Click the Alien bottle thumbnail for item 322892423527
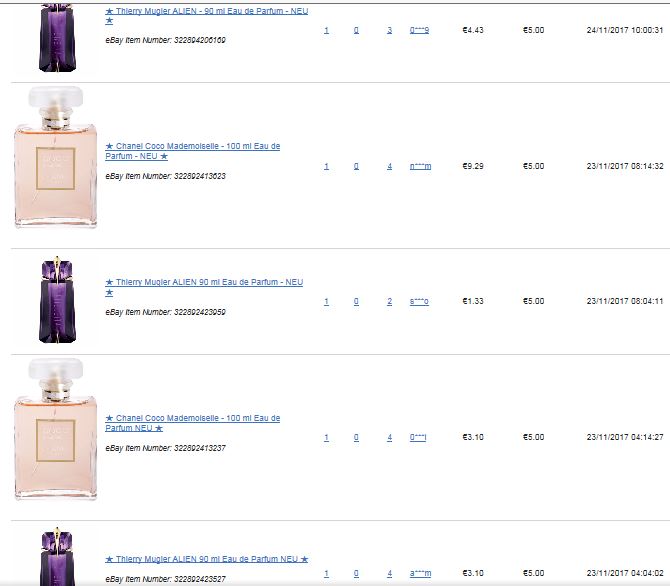 57,557
